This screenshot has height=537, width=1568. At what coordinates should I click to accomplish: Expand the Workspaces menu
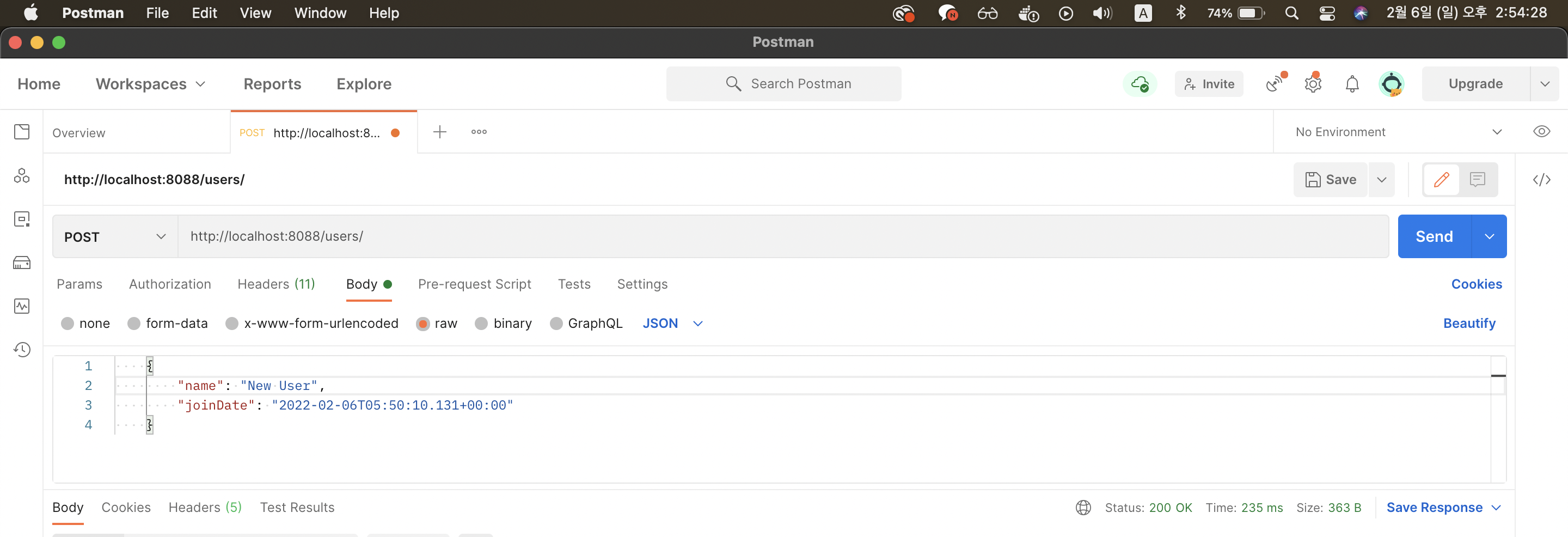[150, 84]
